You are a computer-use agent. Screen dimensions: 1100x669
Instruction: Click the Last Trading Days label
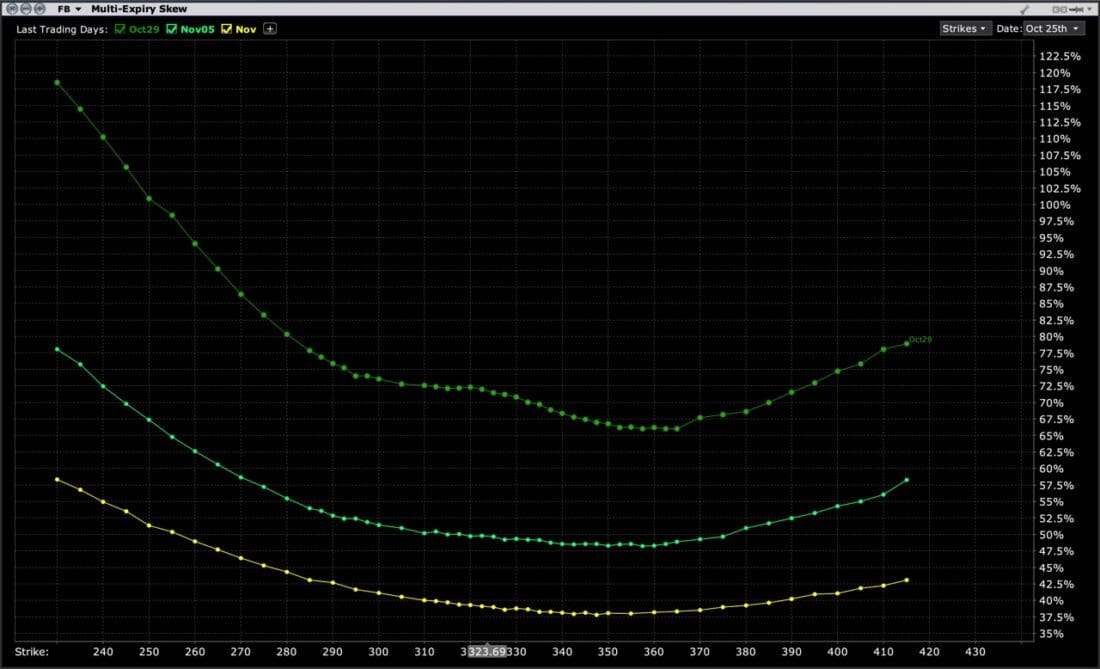62,29
